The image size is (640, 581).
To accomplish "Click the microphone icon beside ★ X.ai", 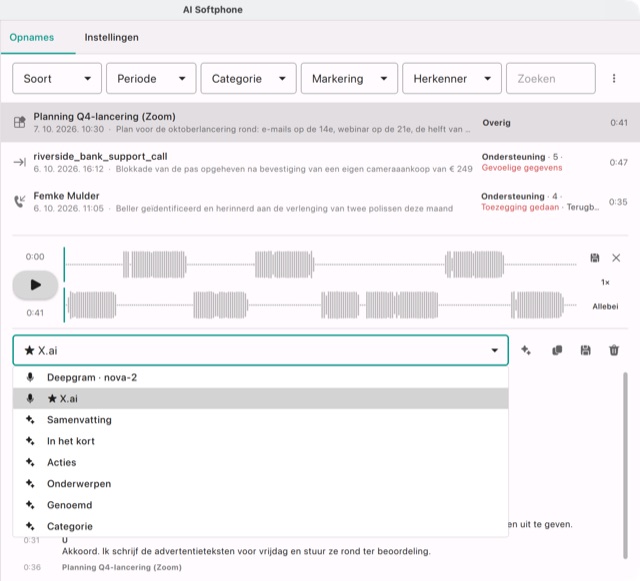I will pyautogui.click(x=30, y=398).
